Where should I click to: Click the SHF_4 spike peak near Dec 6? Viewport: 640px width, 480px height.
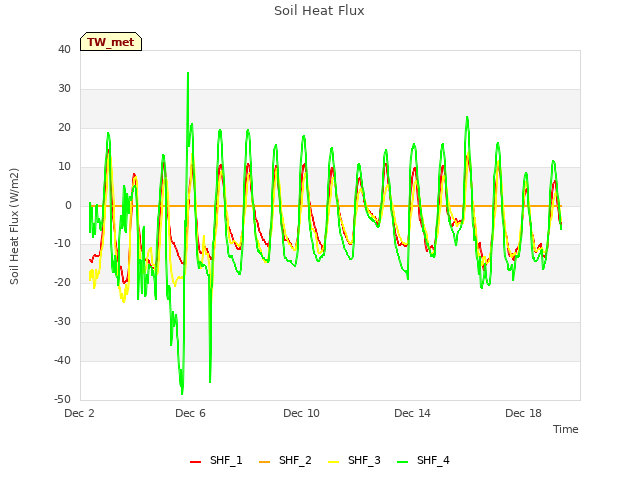click(188, 73)
